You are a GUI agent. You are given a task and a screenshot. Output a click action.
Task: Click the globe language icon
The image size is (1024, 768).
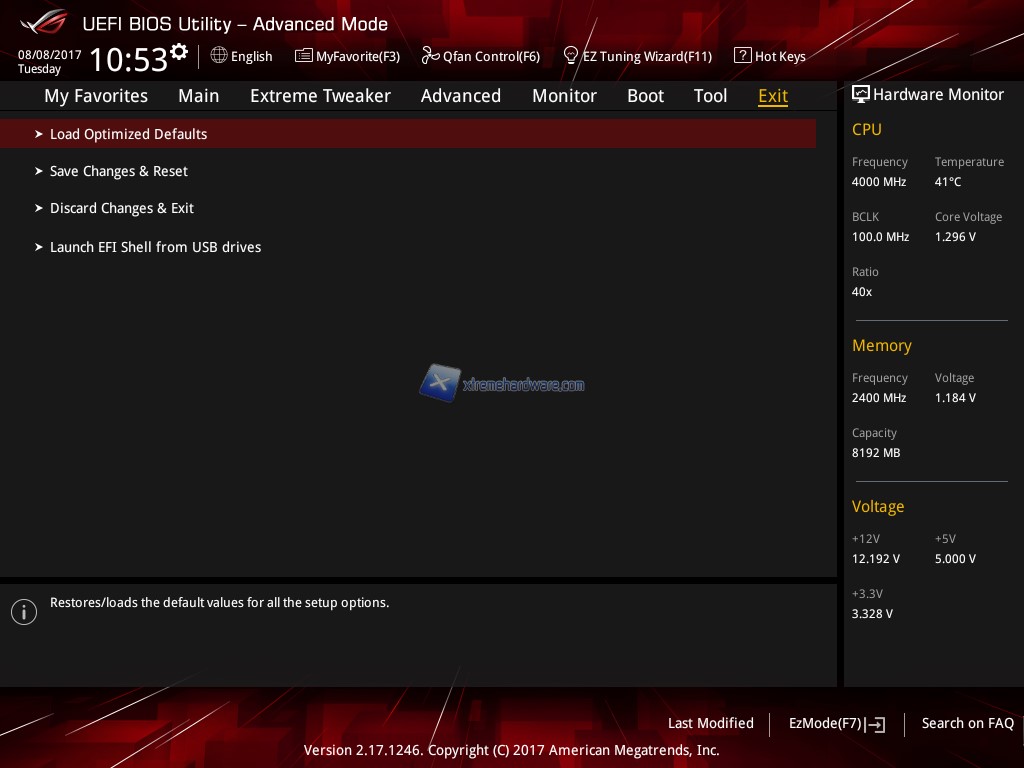219,56
